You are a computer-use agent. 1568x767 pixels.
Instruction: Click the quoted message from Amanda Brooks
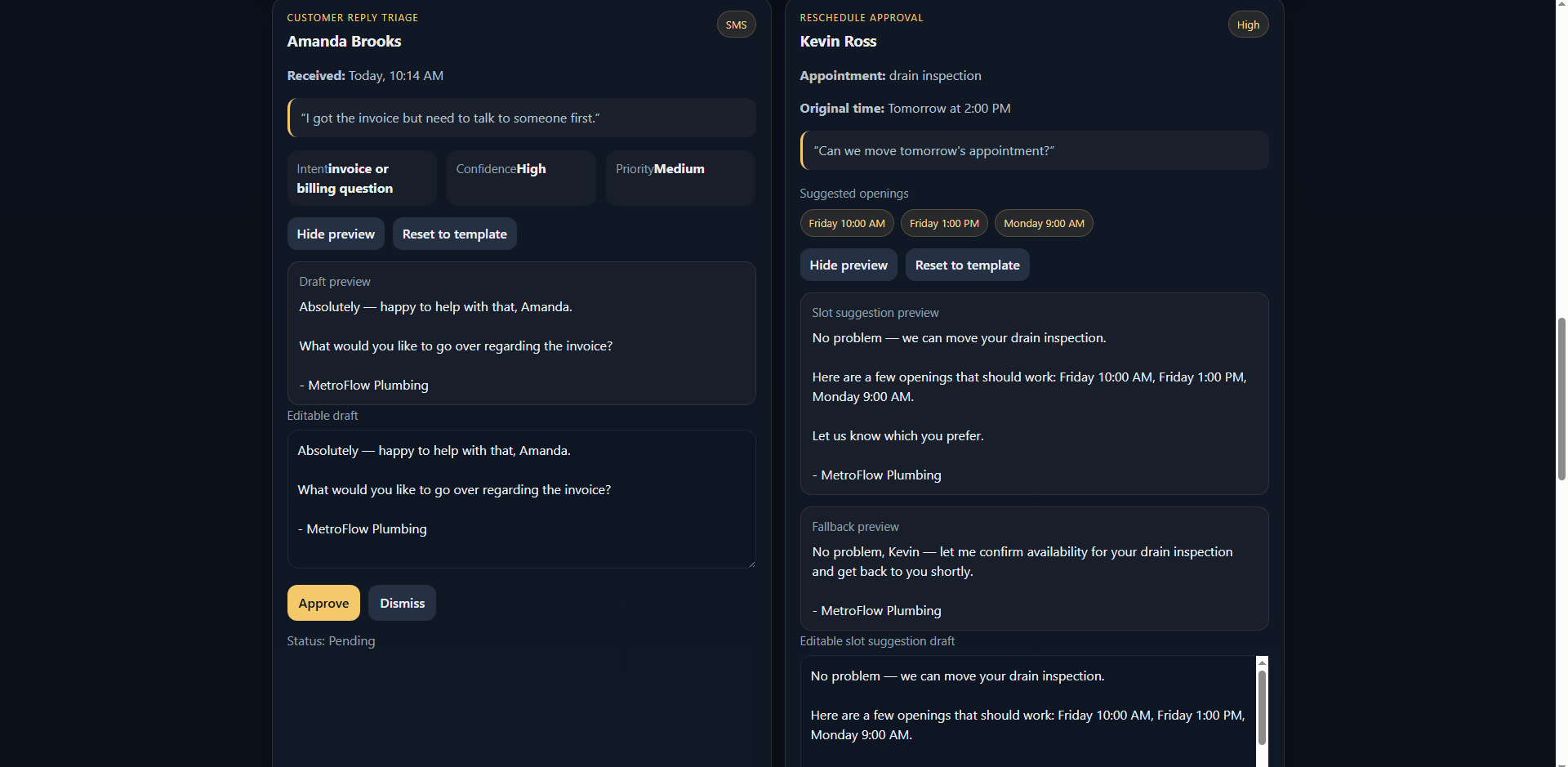[520, 118]
